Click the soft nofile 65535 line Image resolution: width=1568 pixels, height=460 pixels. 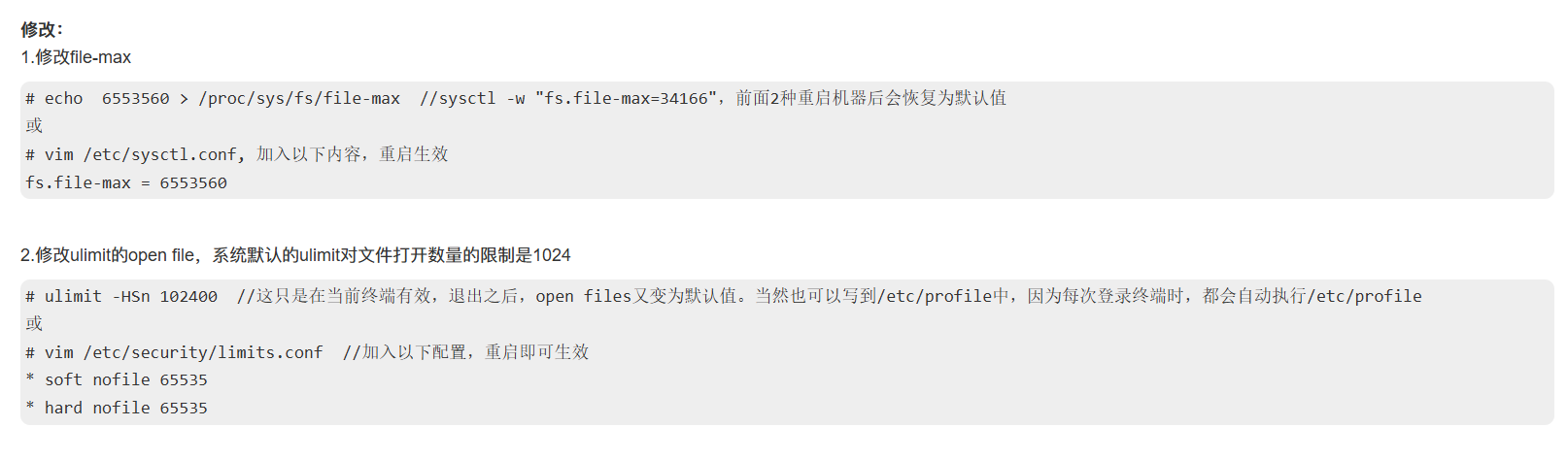(117, 379)
